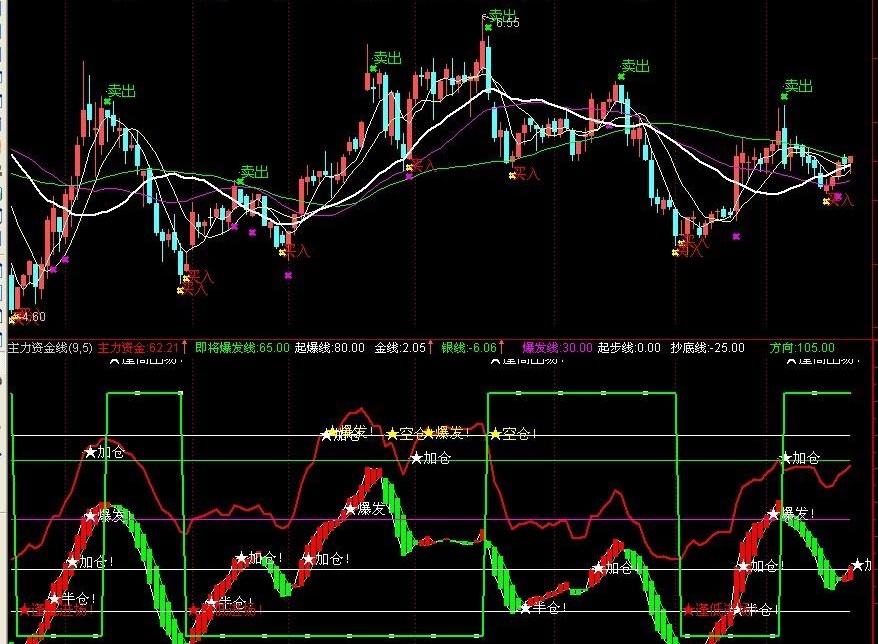This screenshot has width=878, height=644.
Task: Click the 6.55 high price label
Action: [x=507, y=23]
